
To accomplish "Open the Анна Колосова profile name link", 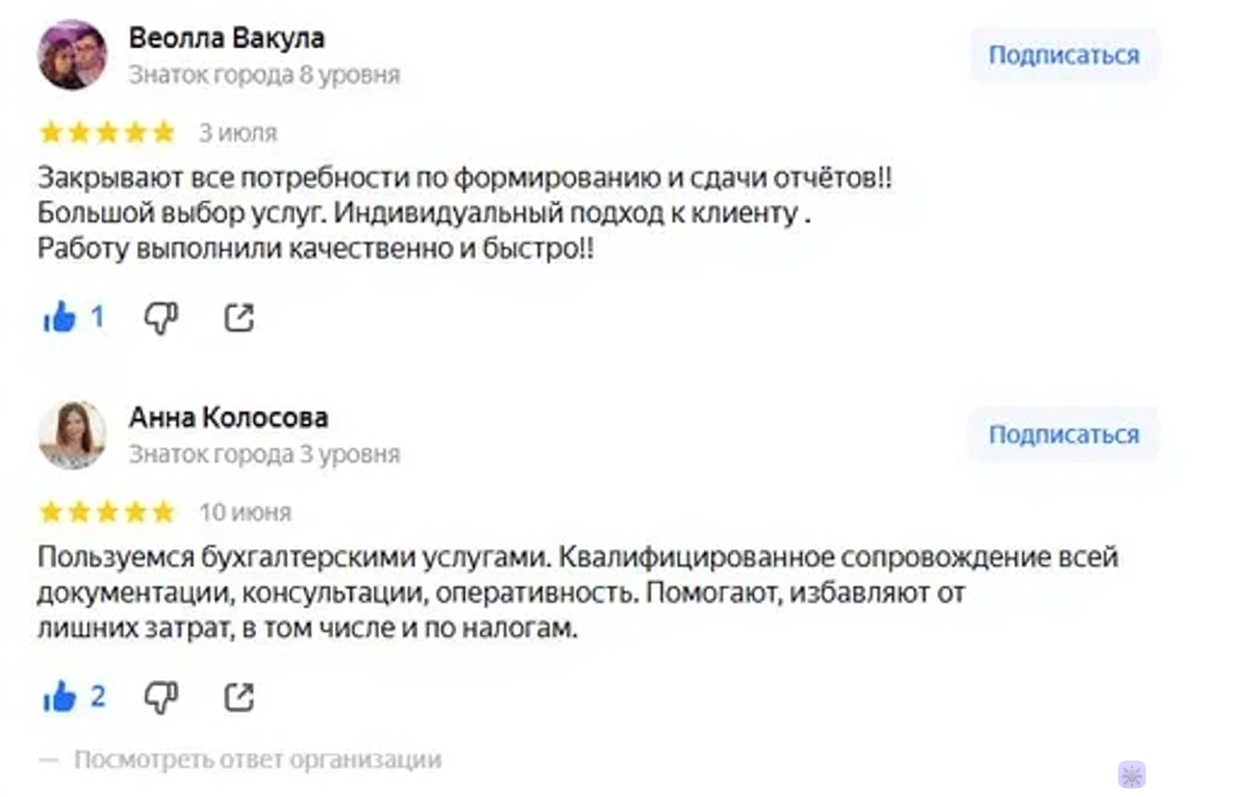I will pyautogui.click(x=228, y=417).
